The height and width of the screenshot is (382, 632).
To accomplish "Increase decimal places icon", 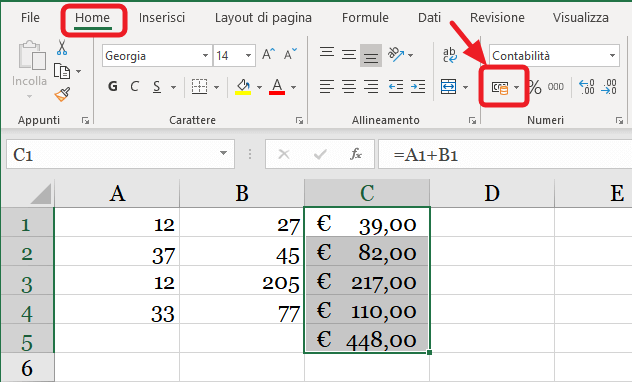I will click(x=586, y=87).
